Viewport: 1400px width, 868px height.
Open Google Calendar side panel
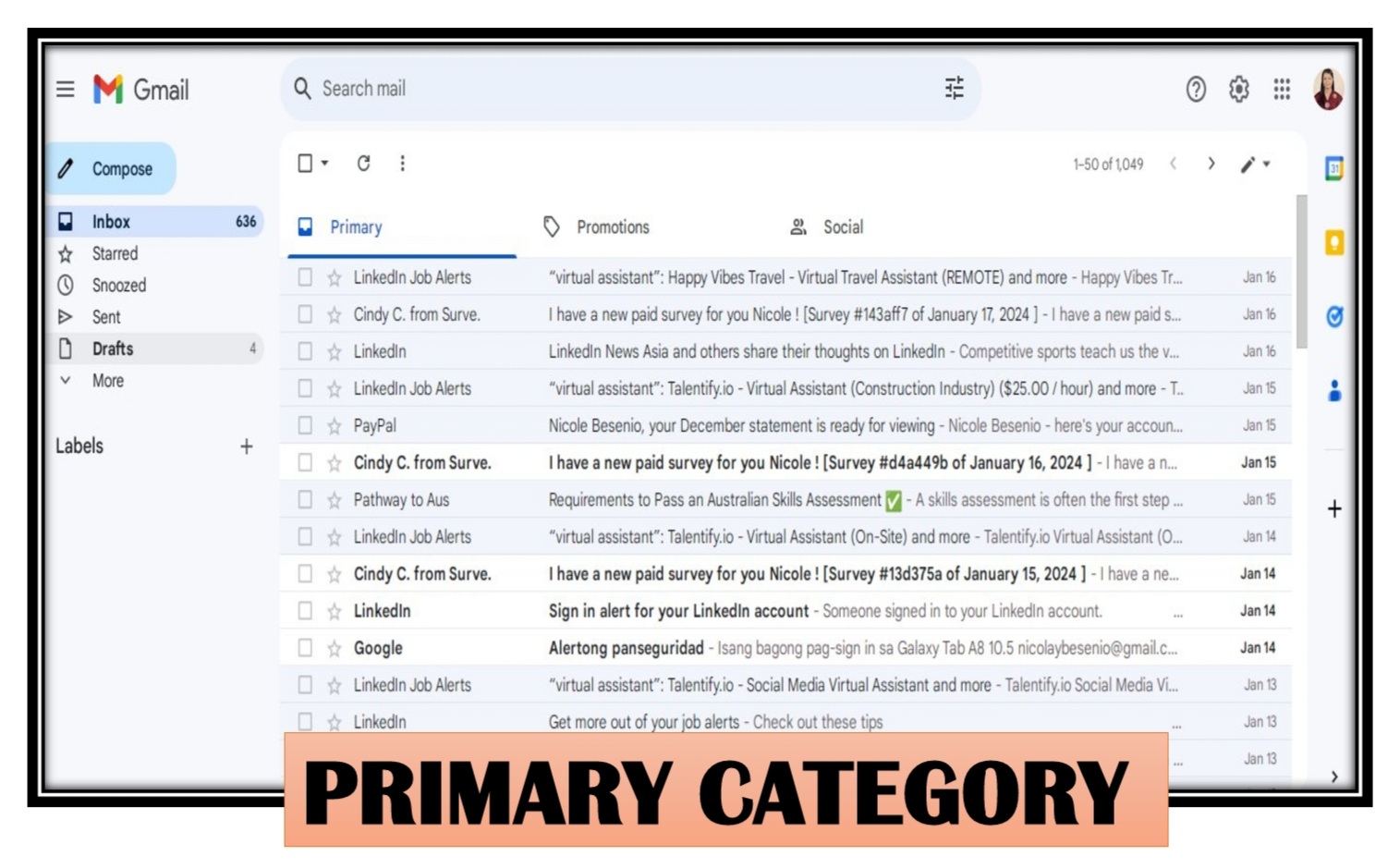tap(1334, 168)
